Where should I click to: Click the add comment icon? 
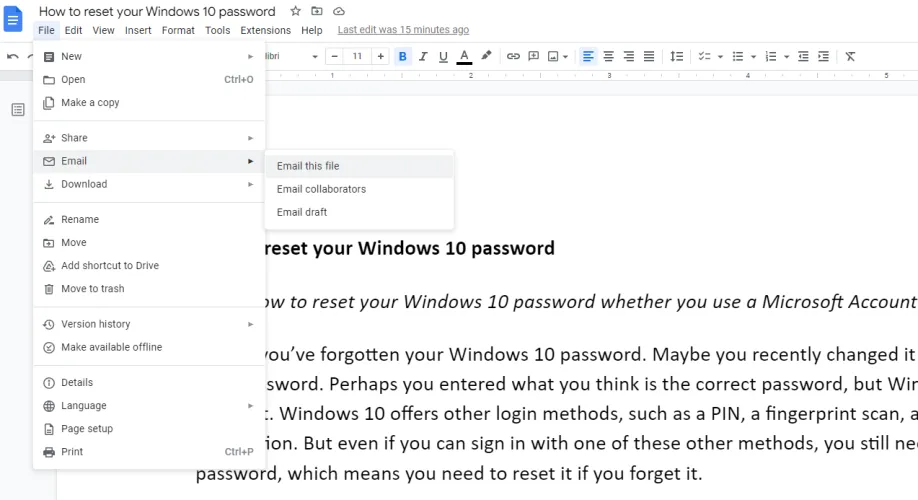pyautogui.click(x=534, y=56)
